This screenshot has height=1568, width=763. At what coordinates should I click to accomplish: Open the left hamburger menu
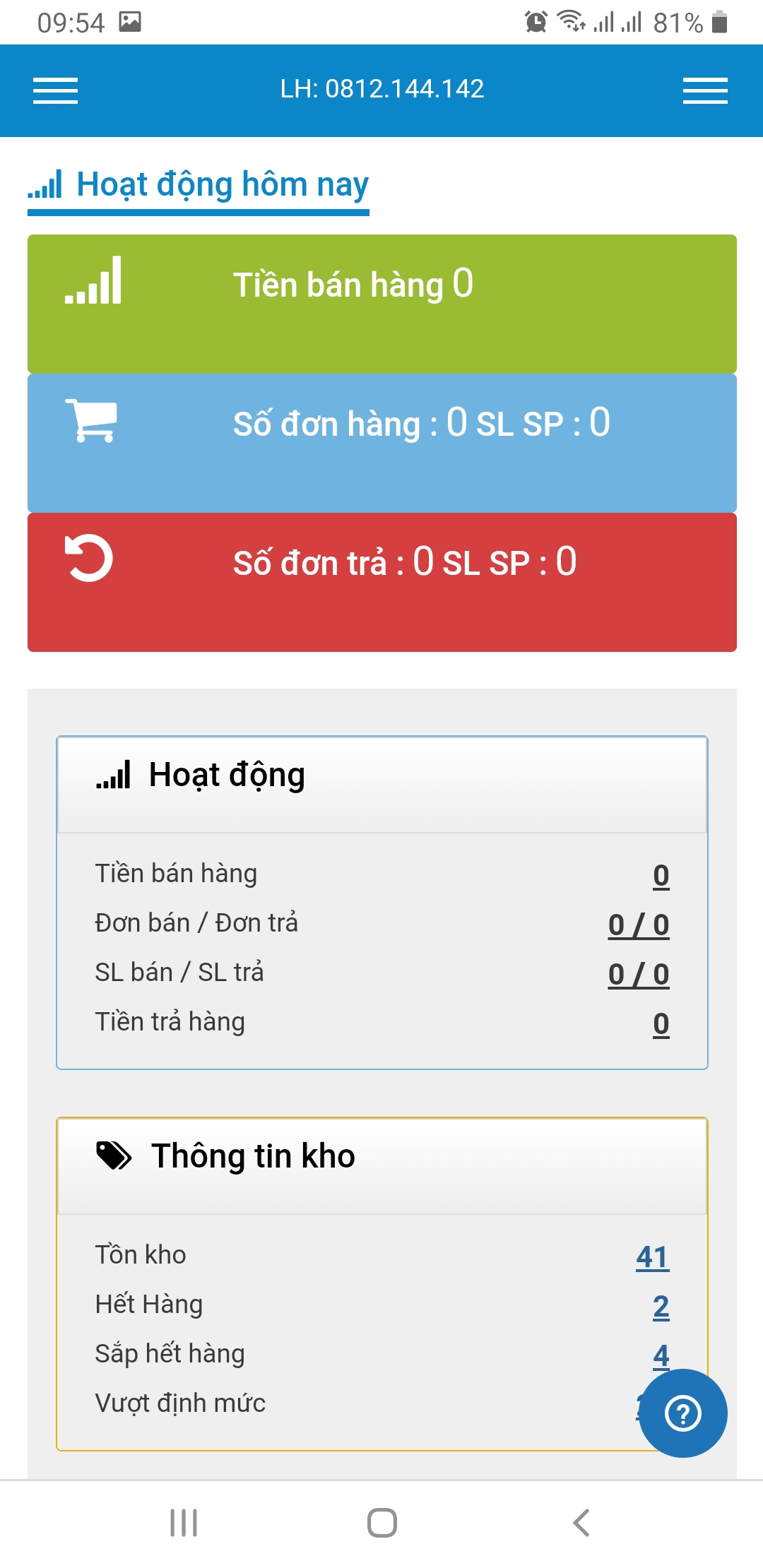(55, 90)
